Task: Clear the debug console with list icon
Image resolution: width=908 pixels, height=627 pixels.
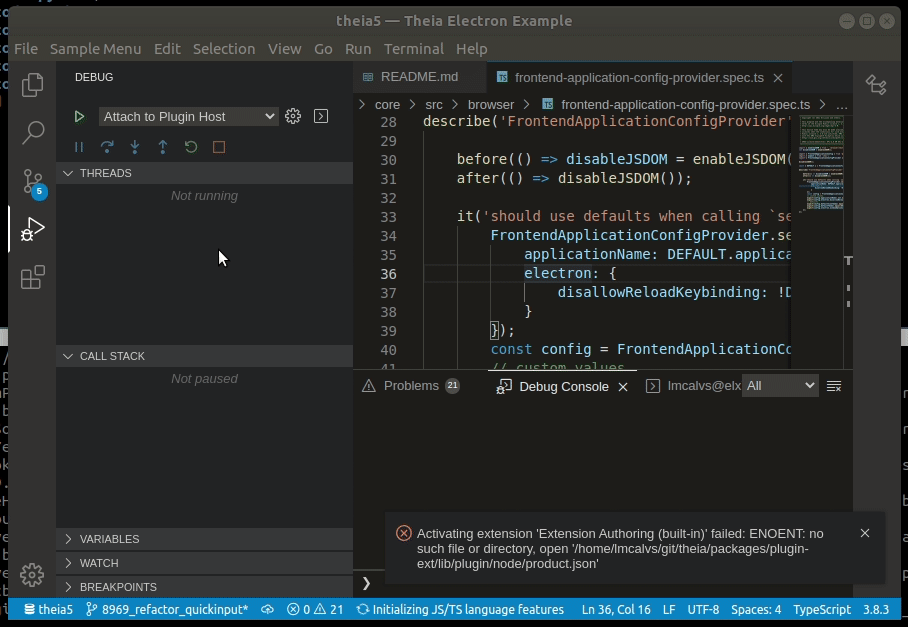Action: pos(834,386)
